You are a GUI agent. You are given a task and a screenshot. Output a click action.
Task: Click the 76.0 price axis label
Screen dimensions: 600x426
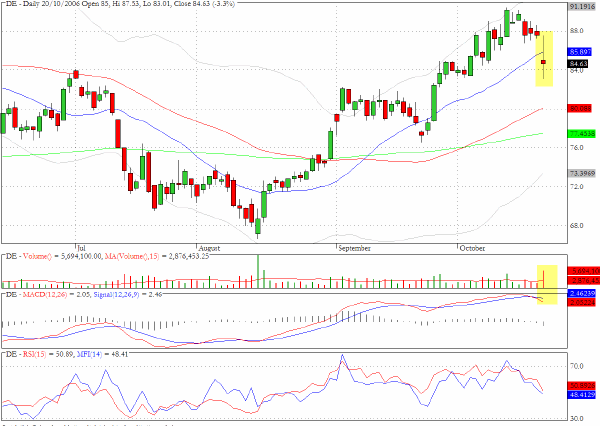click(577, 147)
